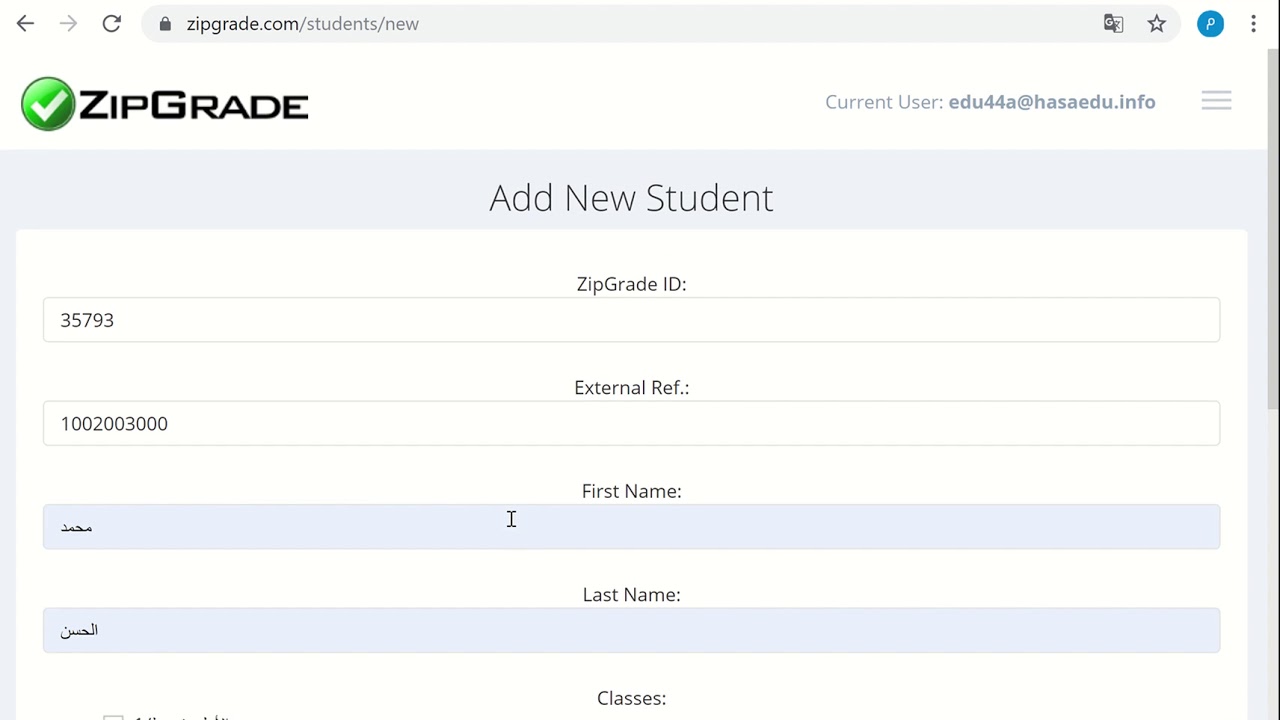View site info via lock icon

(165, 24)
